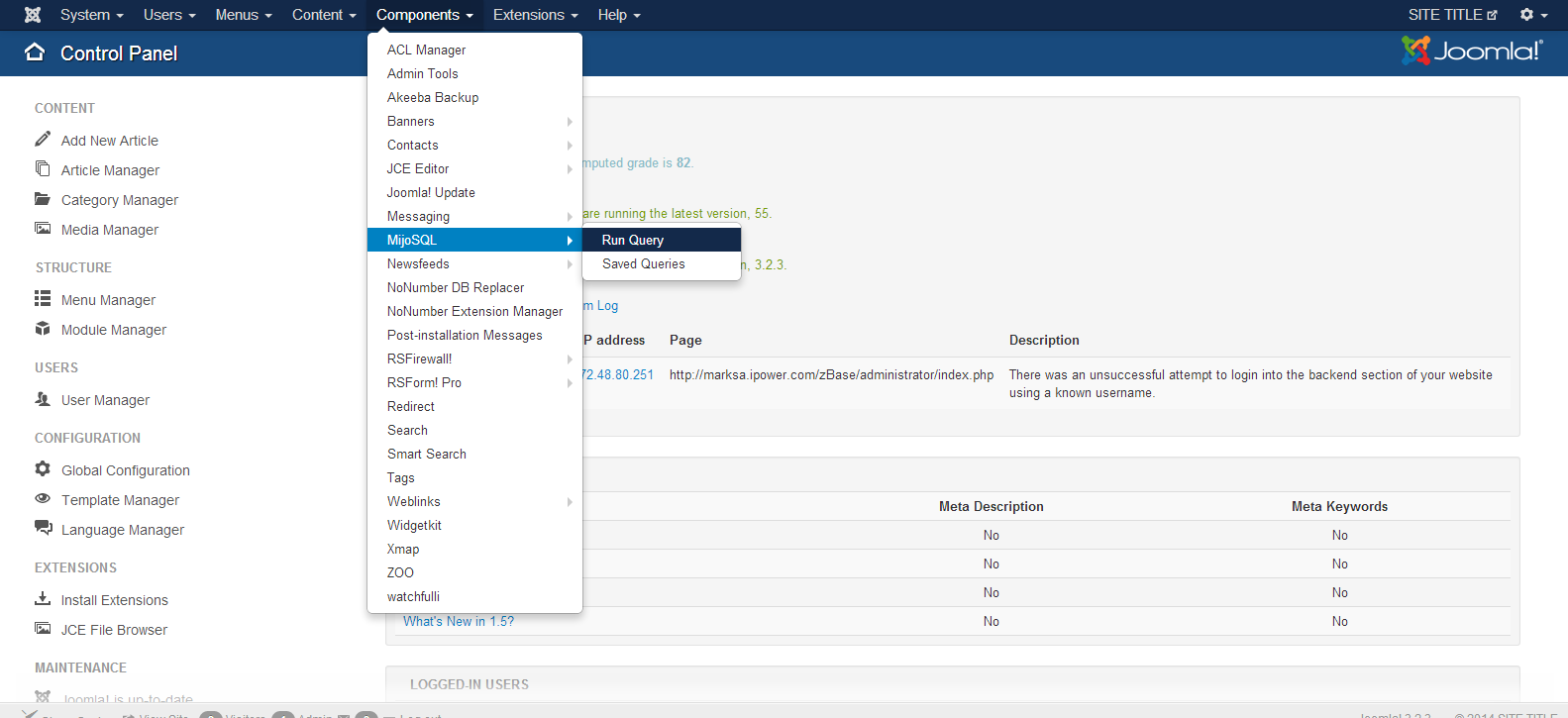Open JCE Editor menu entry
This screenshot has height=718, width=1568.
click(x=474, y=168)
